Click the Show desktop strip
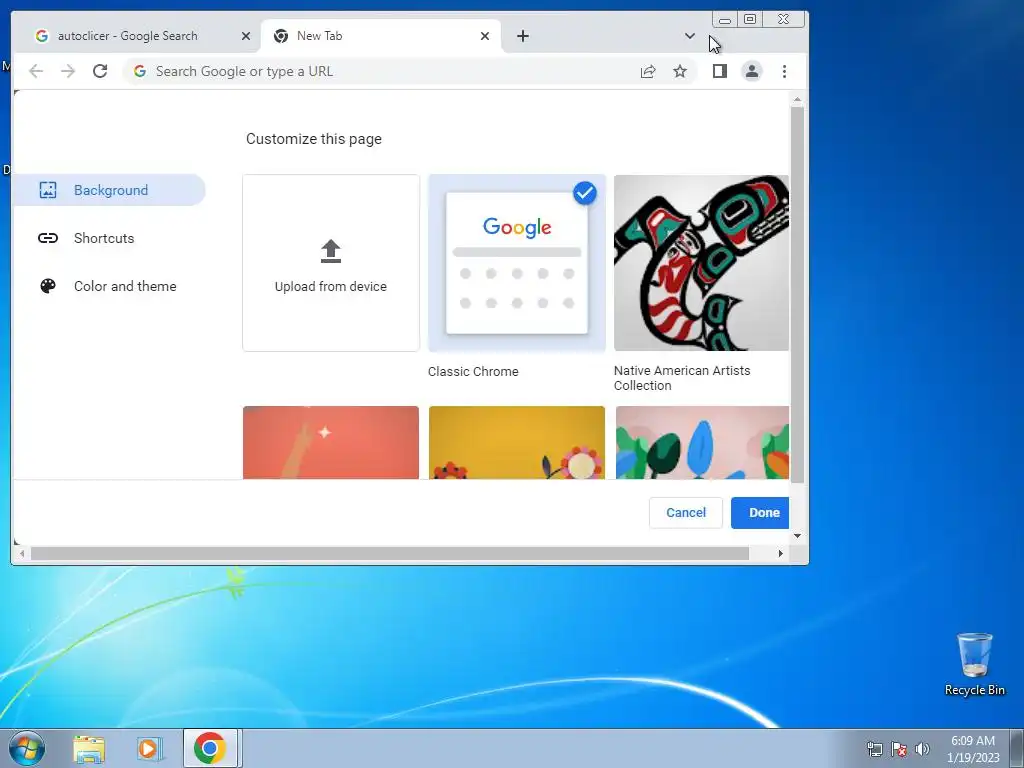The height and width of the screenshot is (768, 1024). pos(1017,749)
